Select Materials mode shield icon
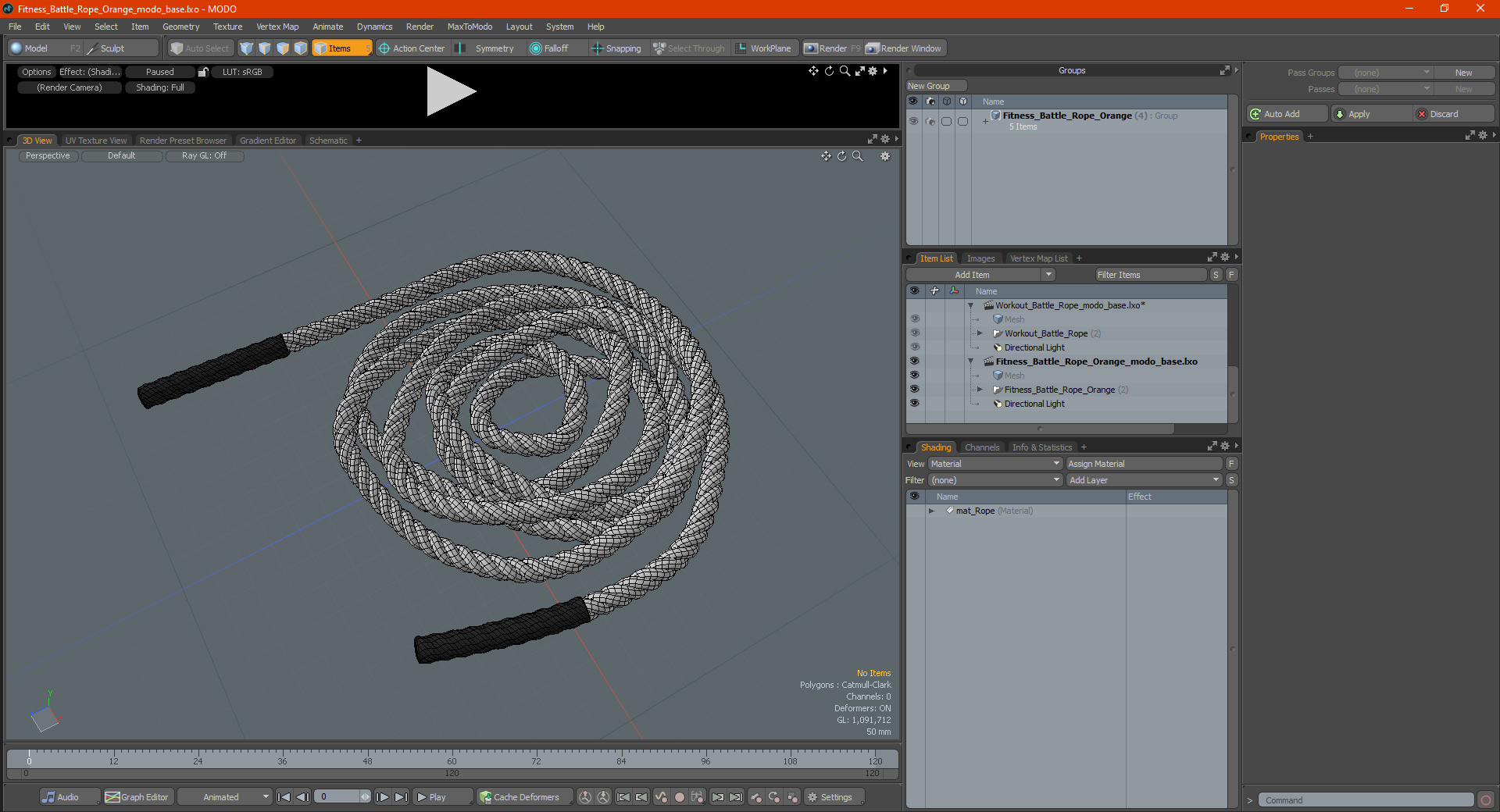1500x812 pixels. pos(301,48)
